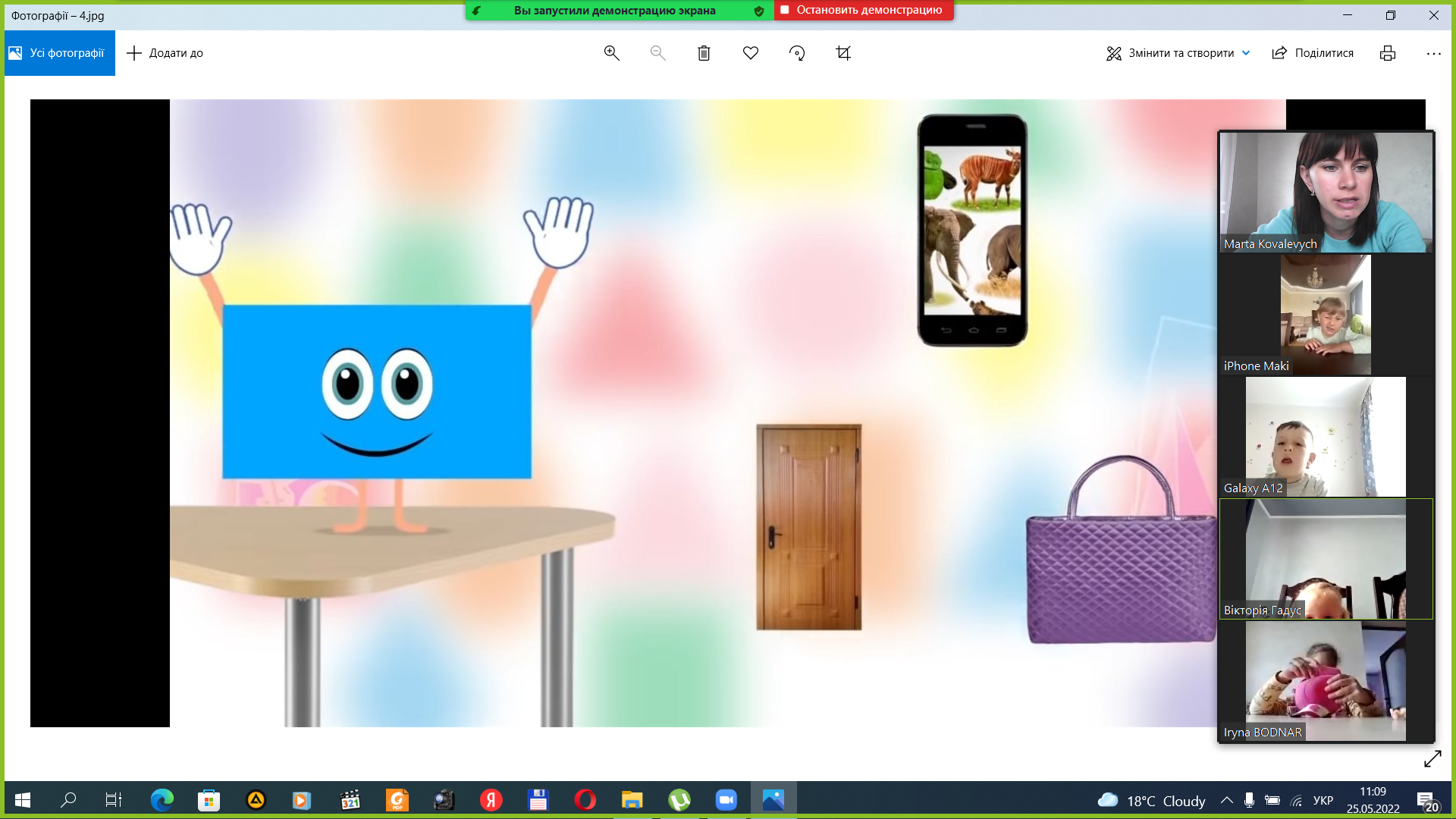This screenshot has height=819, width=1456.
Task: Open the Yandex browser taskbar icon
Action: click(x=491, y=800)
